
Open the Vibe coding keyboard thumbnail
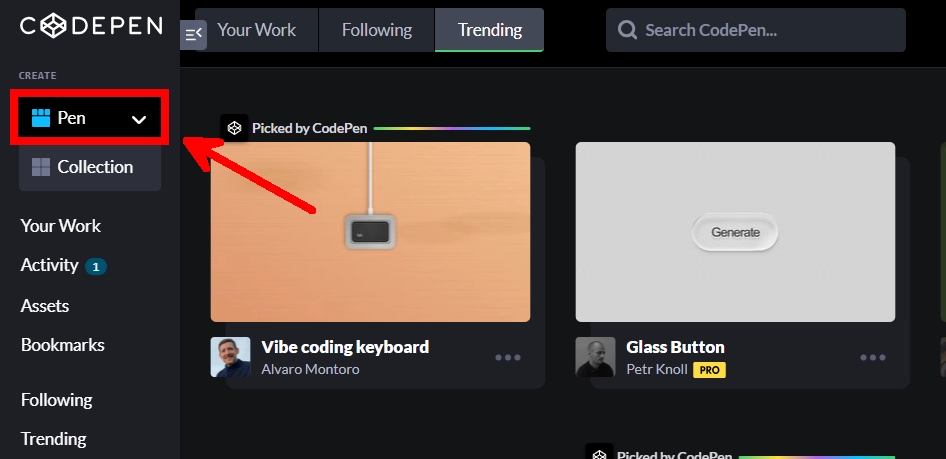click(x=370, y=232)
